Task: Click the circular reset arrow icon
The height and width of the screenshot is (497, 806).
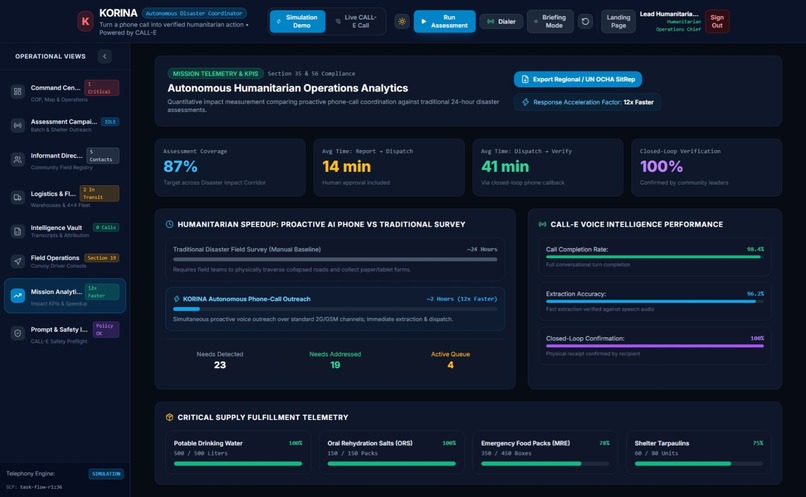Action: pyautogui.click(x=585, y=21)
